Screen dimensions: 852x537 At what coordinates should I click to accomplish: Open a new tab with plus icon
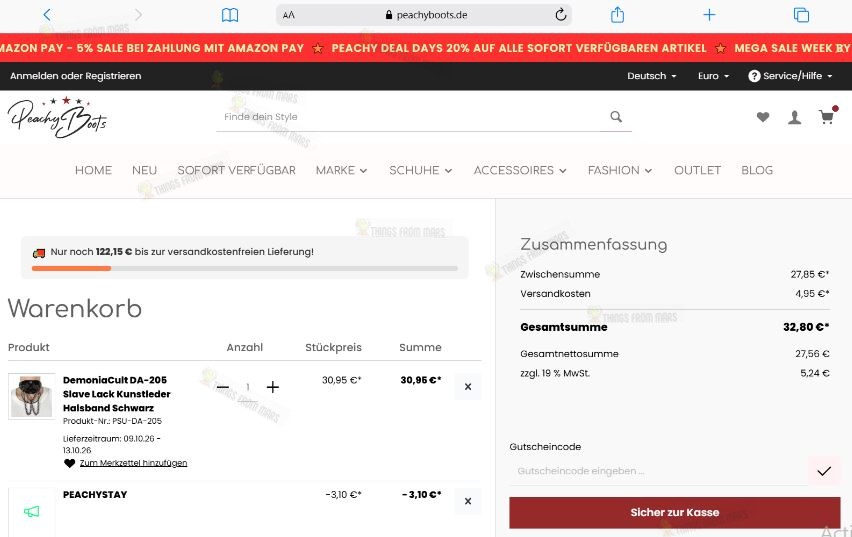(x=709, y=15)
